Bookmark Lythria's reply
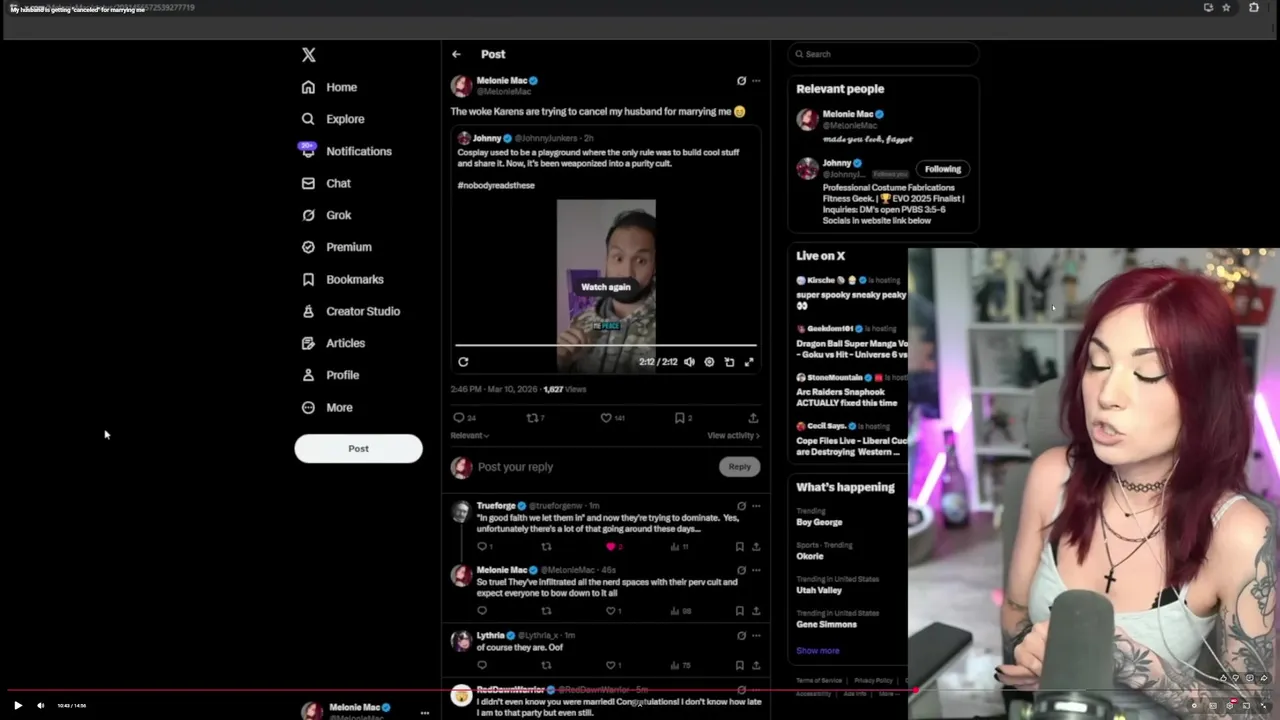The image size is (1280, 720). [x=740, y=665]
